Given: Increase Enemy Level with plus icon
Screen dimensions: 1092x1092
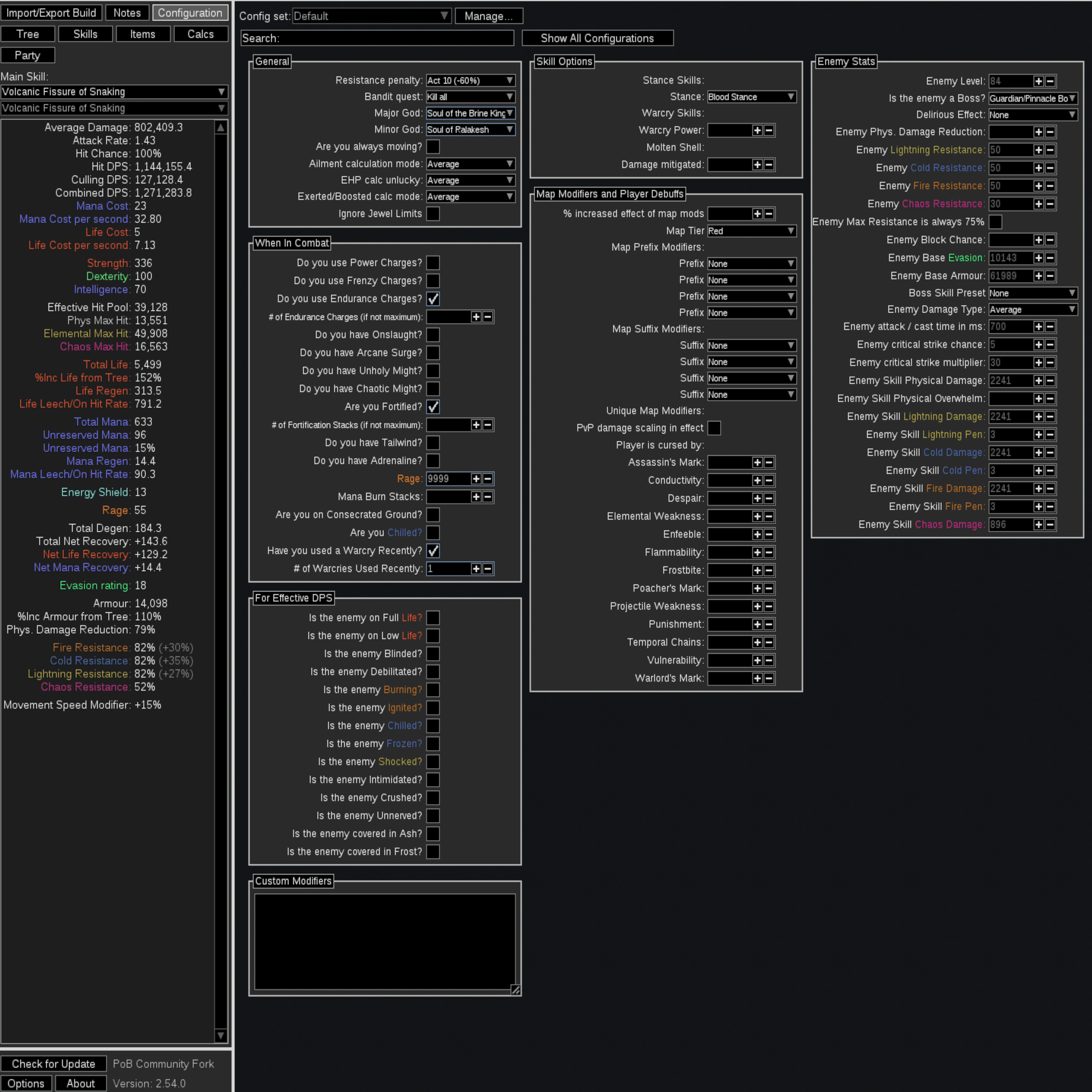Looking at the screenshot, I should (x=1038, y=81).
